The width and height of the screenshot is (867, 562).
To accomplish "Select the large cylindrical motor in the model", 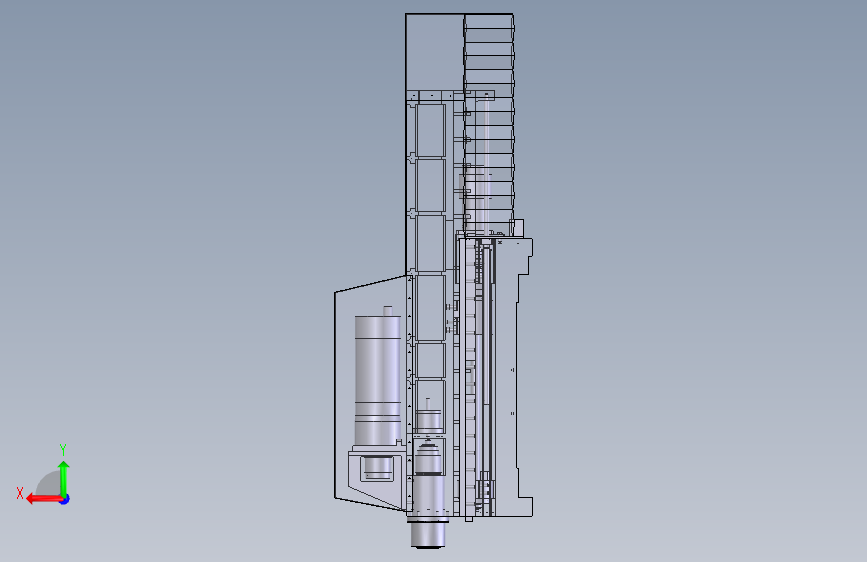I will point(378,381).
